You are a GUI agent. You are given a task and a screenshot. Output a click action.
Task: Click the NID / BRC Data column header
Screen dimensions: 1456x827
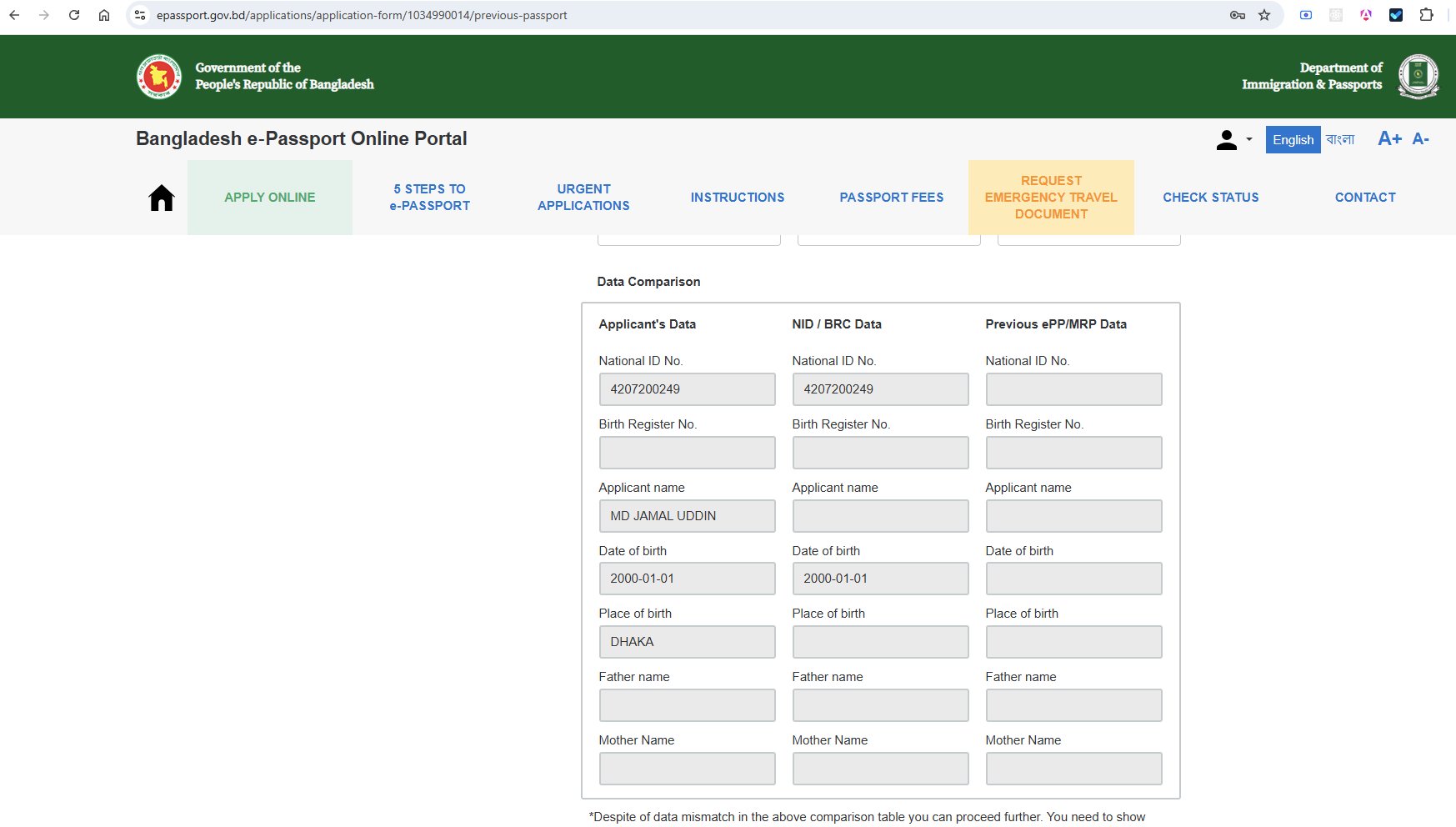[837, 324]
